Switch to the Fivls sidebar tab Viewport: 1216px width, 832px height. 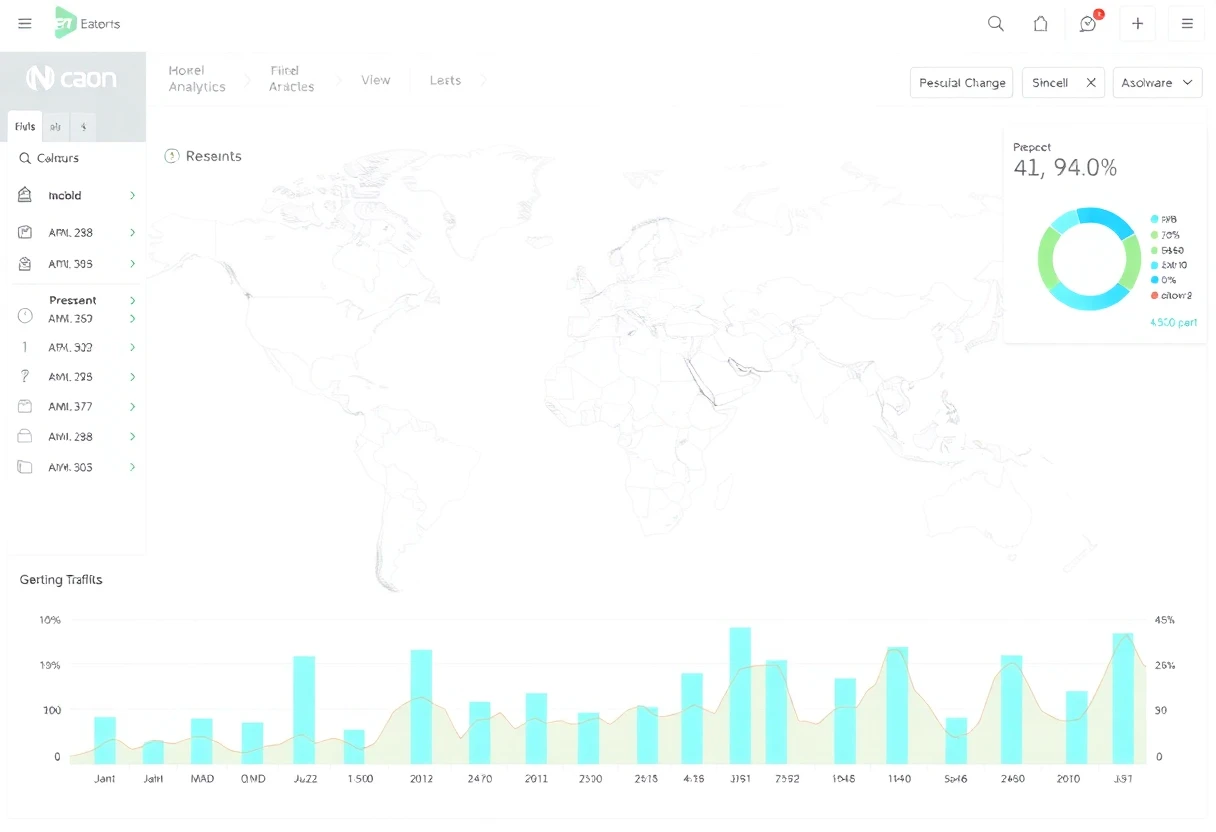point(25,126)
